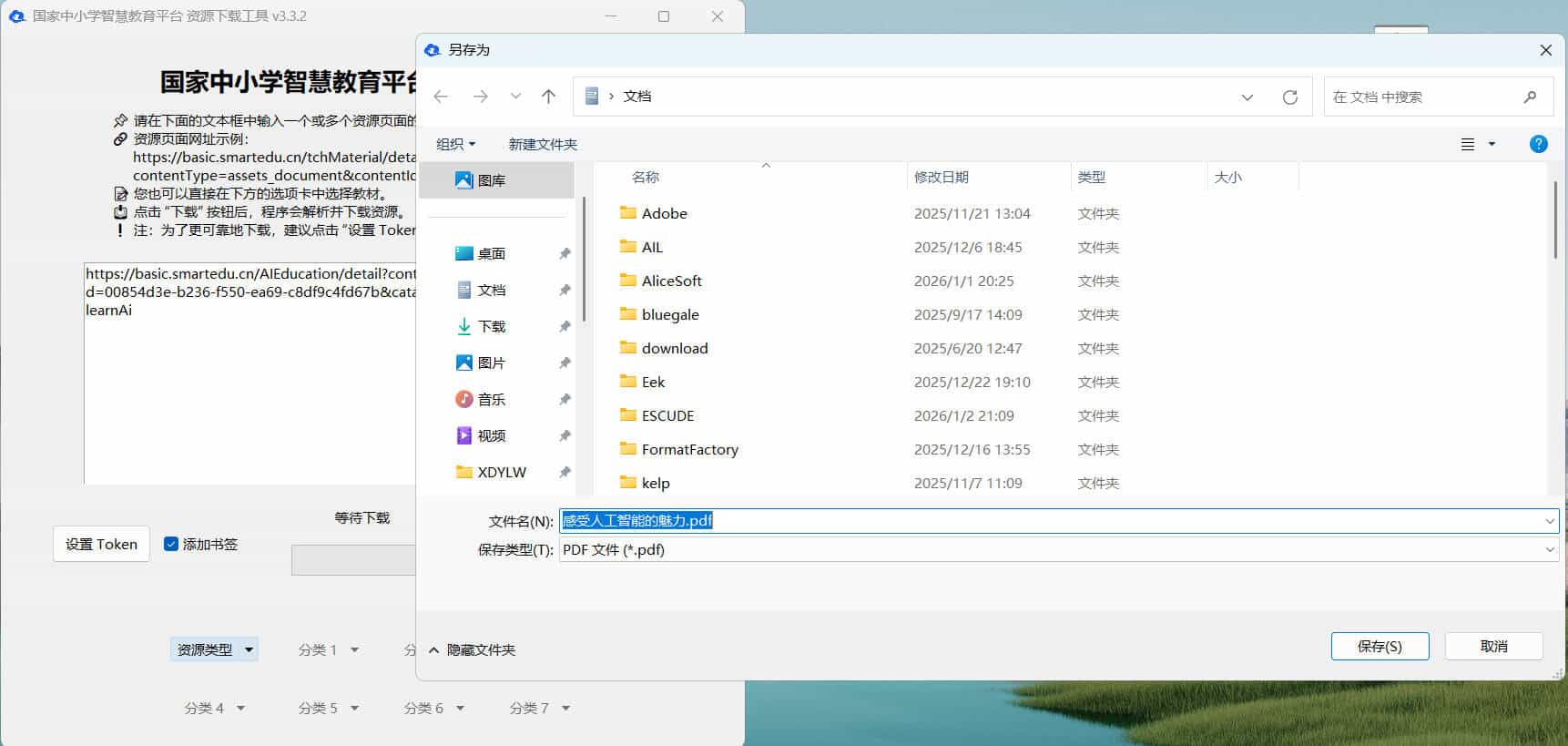This screenshot has height=746, width=1568.
Task: Unpin the Desktop quick access item
Action: 565,253
